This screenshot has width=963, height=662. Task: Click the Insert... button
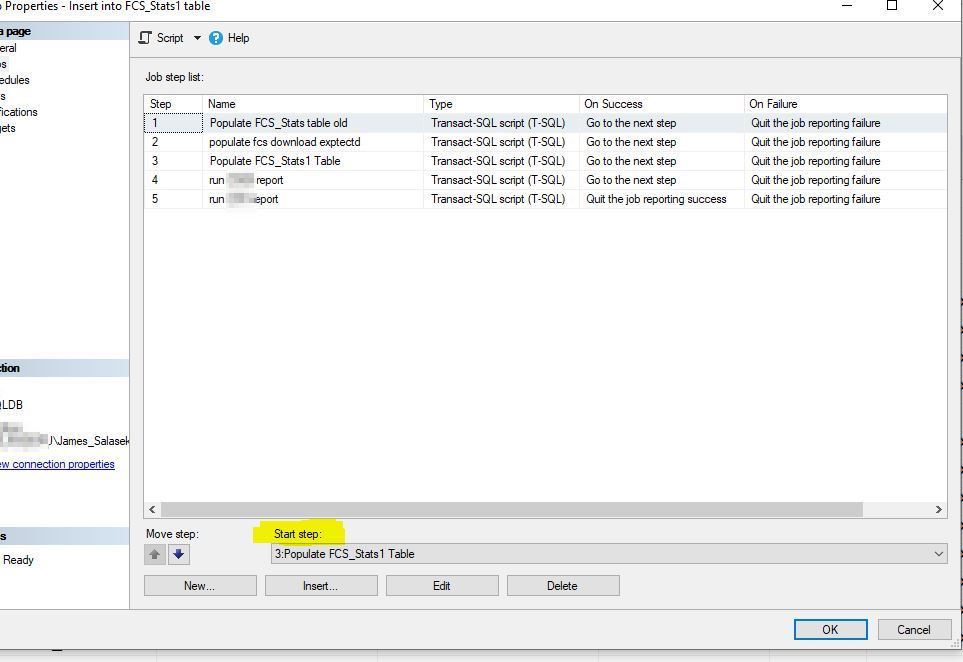click(x=320, y=586)
